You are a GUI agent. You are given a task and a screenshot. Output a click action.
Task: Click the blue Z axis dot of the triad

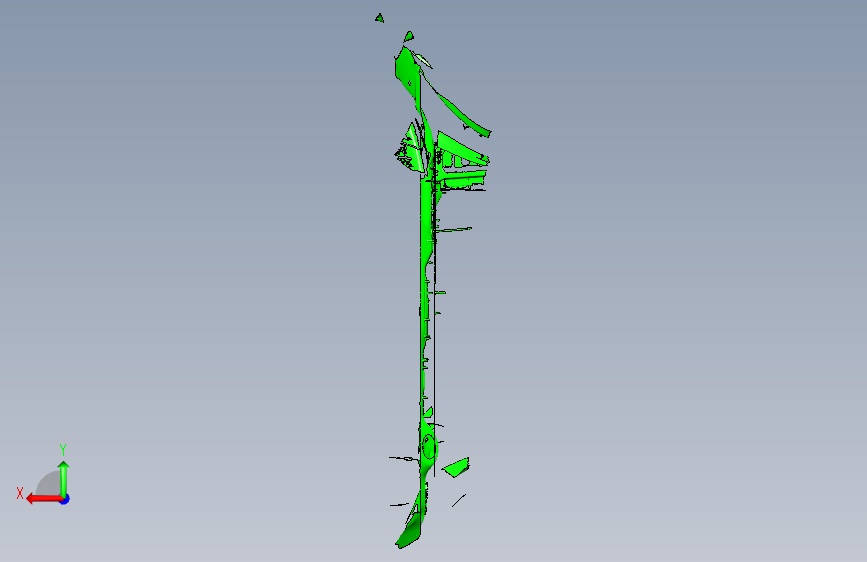65,499
